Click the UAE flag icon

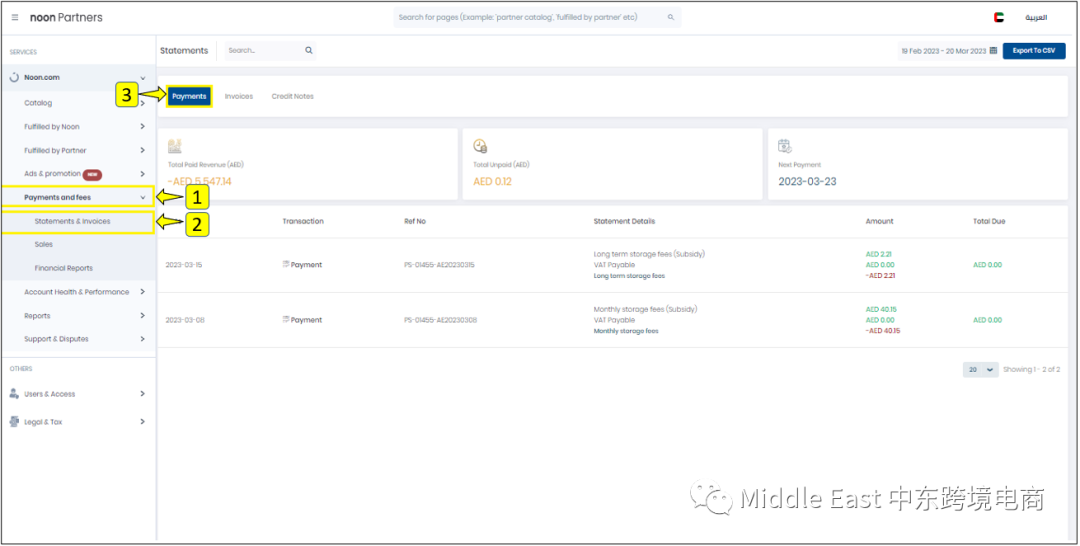(999, 17)
